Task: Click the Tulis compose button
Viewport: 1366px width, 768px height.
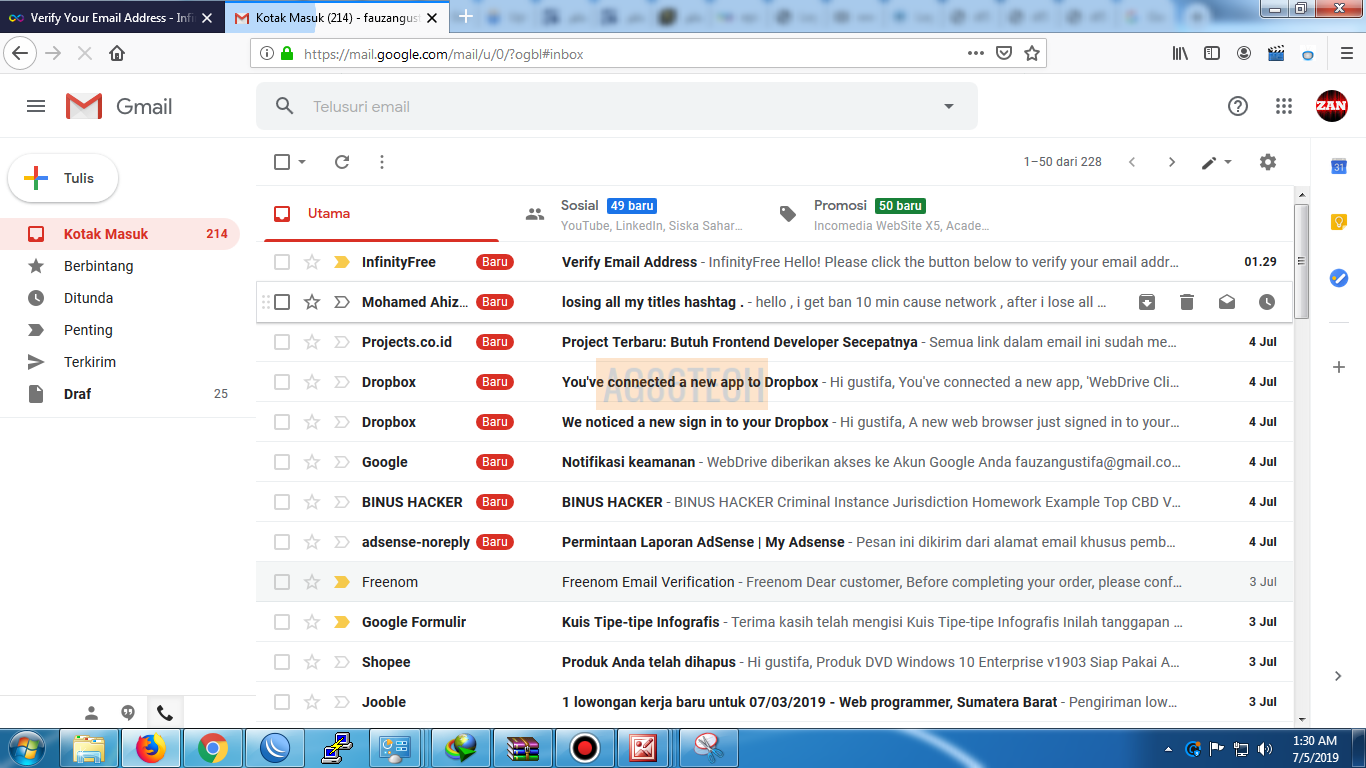Action: point(63,179)
